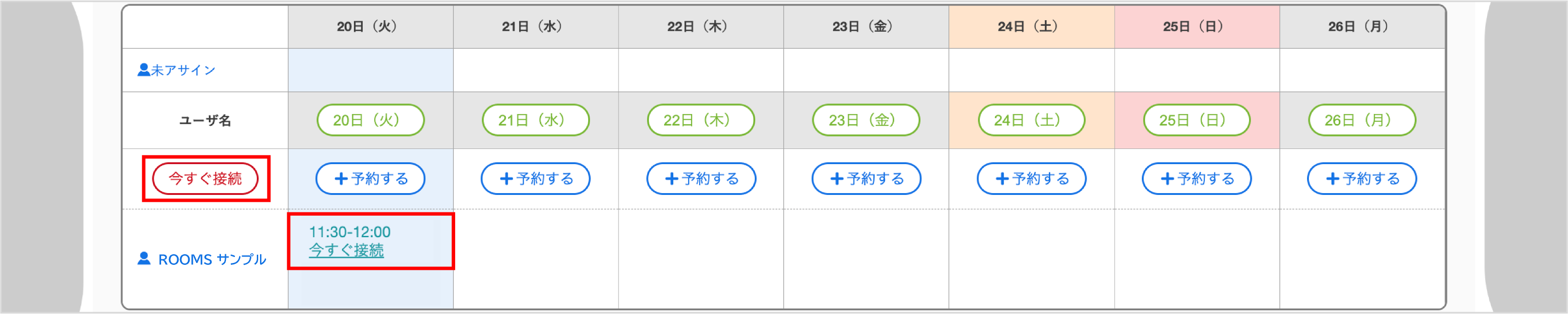This screenshot has height=314, width=1568.
Task: Click the person icon beside ROOMS サンプル
Action: pos(144,258)
